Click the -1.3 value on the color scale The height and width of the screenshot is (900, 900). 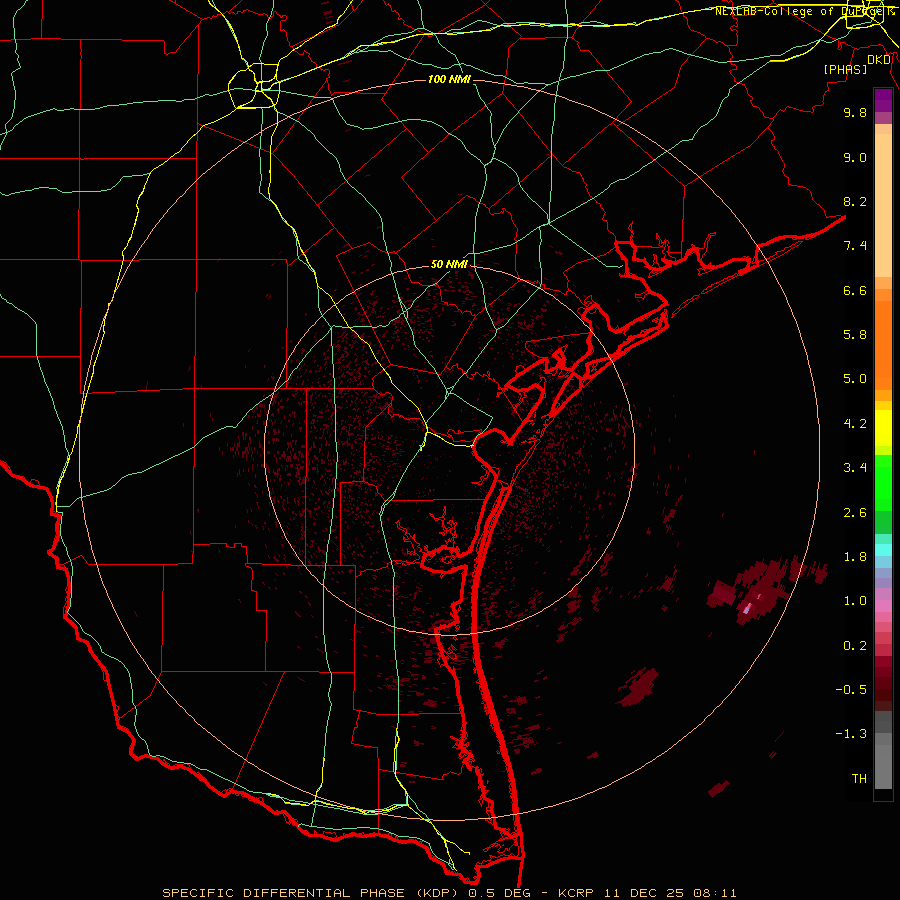coord(851,734)
